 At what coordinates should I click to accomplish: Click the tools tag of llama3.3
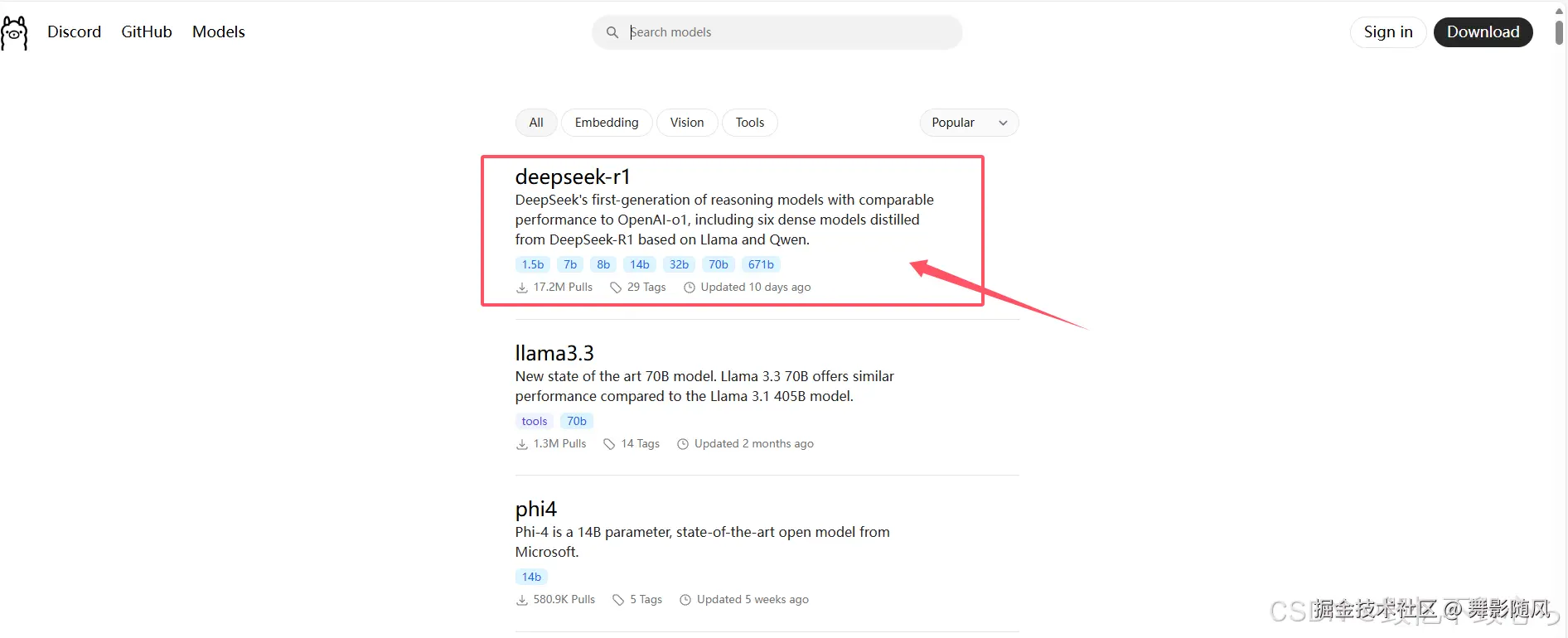[x=535, y=421]
